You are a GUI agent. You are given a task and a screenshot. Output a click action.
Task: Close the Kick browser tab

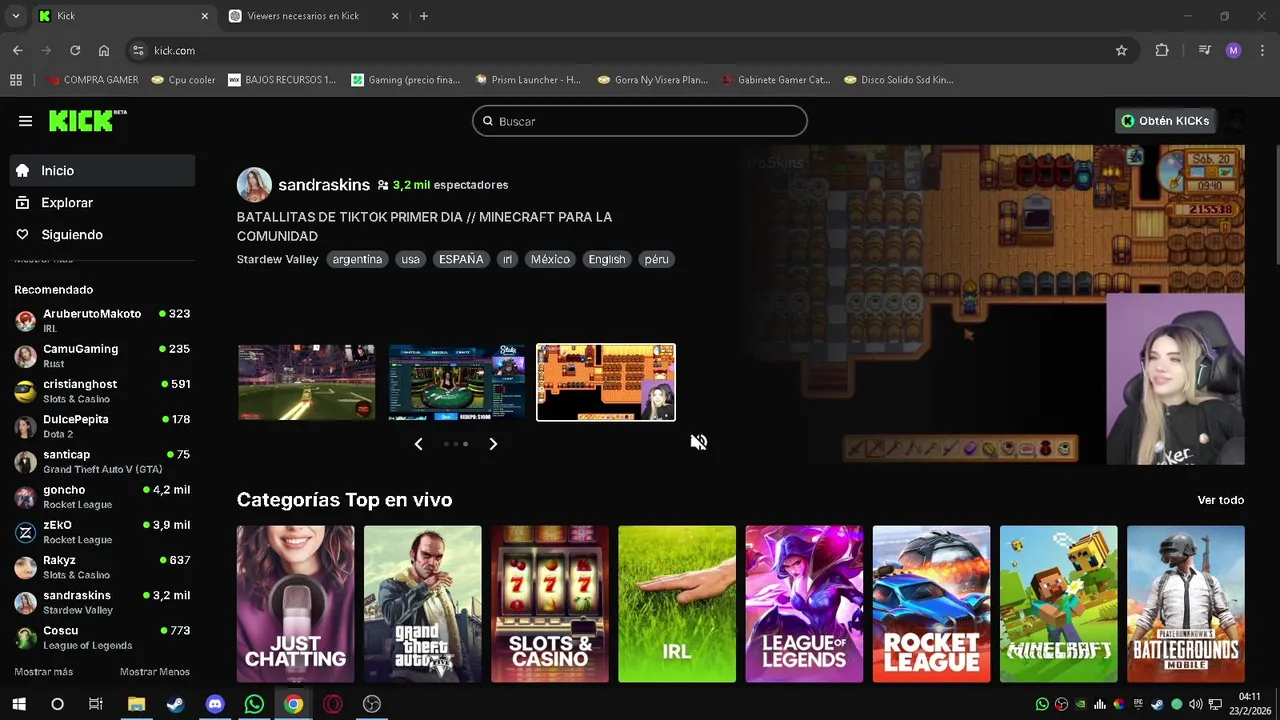(205, 16)
